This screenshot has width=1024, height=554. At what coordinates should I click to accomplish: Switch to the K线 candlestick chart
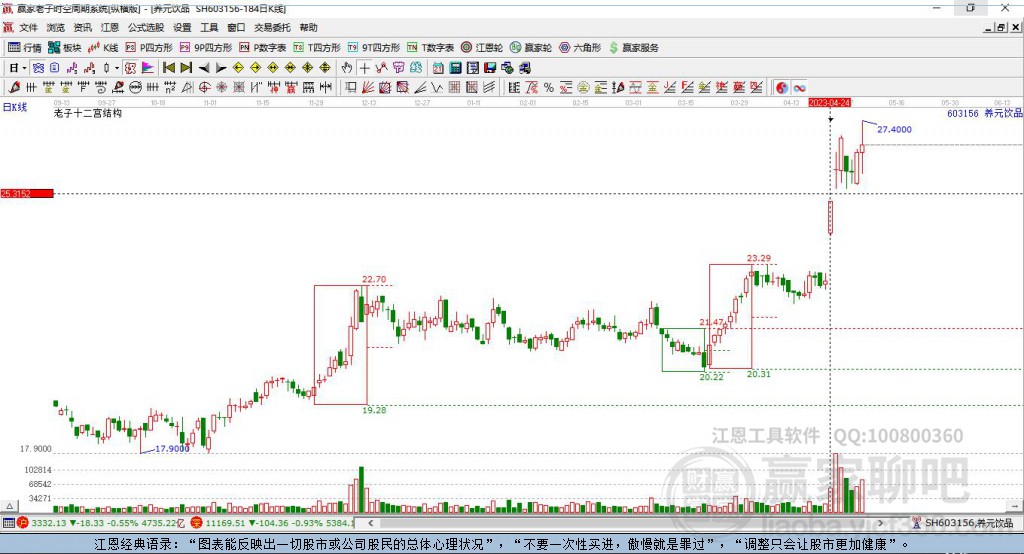pos(103,48)
